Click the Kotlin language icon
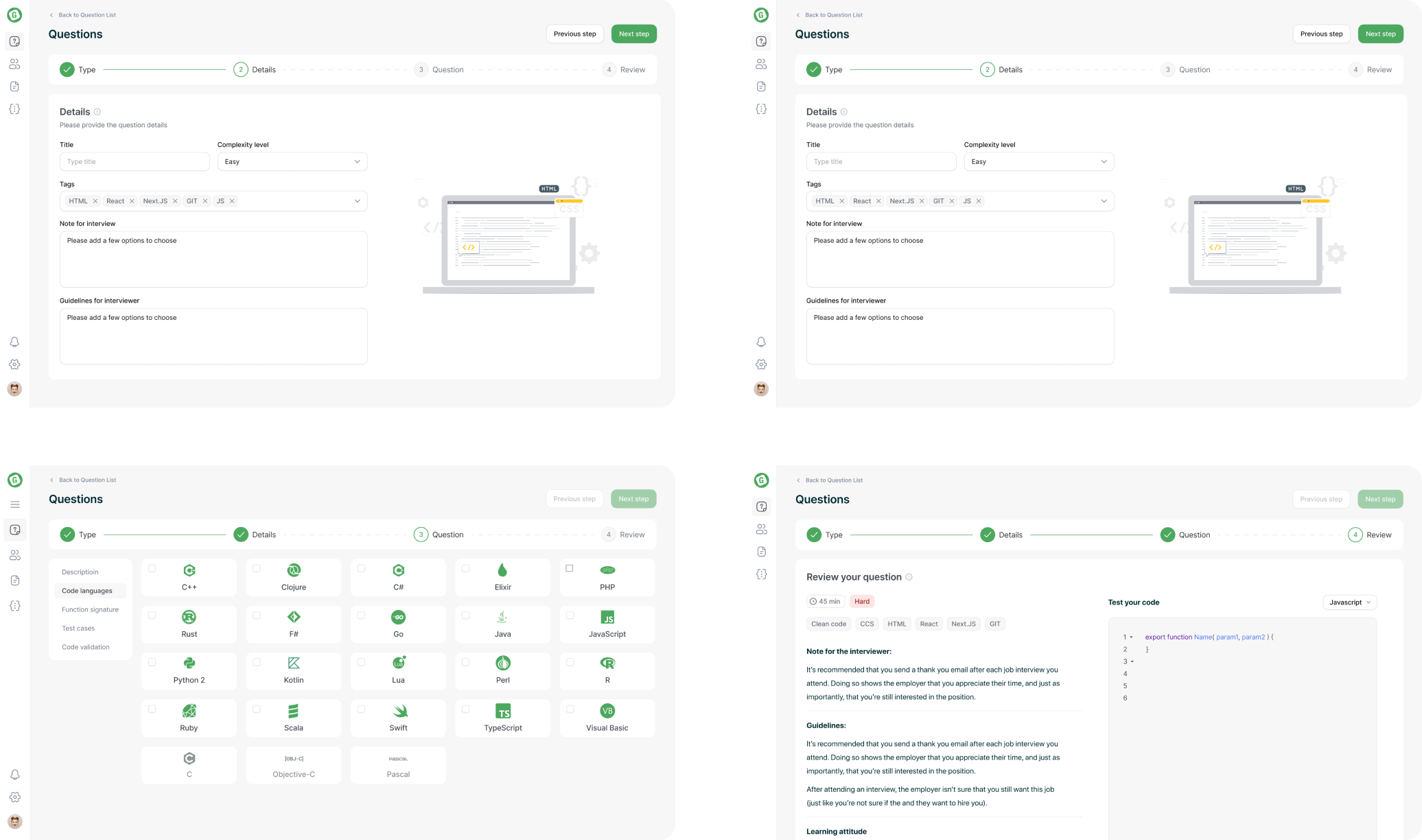Viewport: 1422px width, 840px height. coord(294,663)
